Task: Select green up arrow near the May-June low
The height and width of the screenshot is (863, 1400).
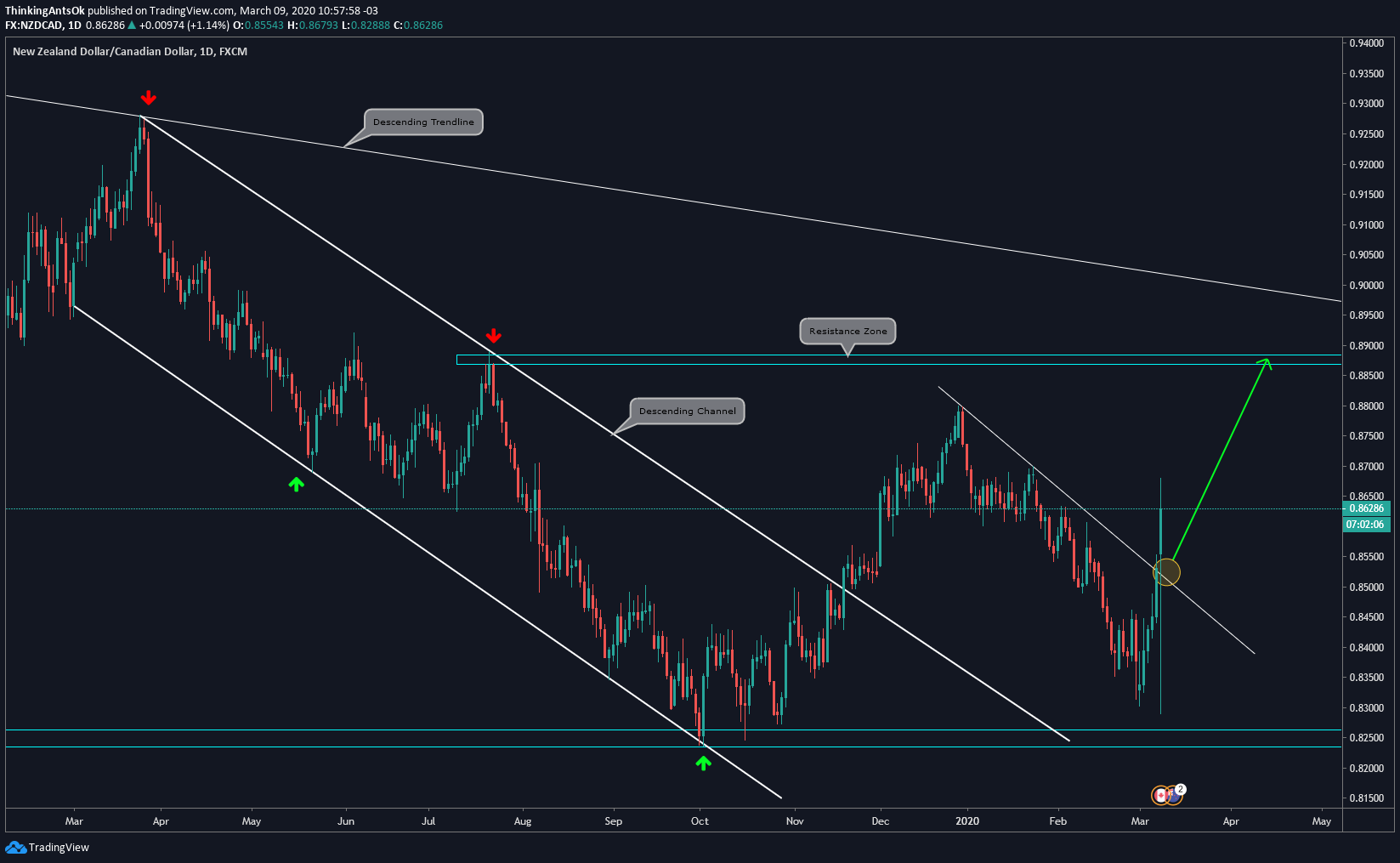Action: [296, 484]
